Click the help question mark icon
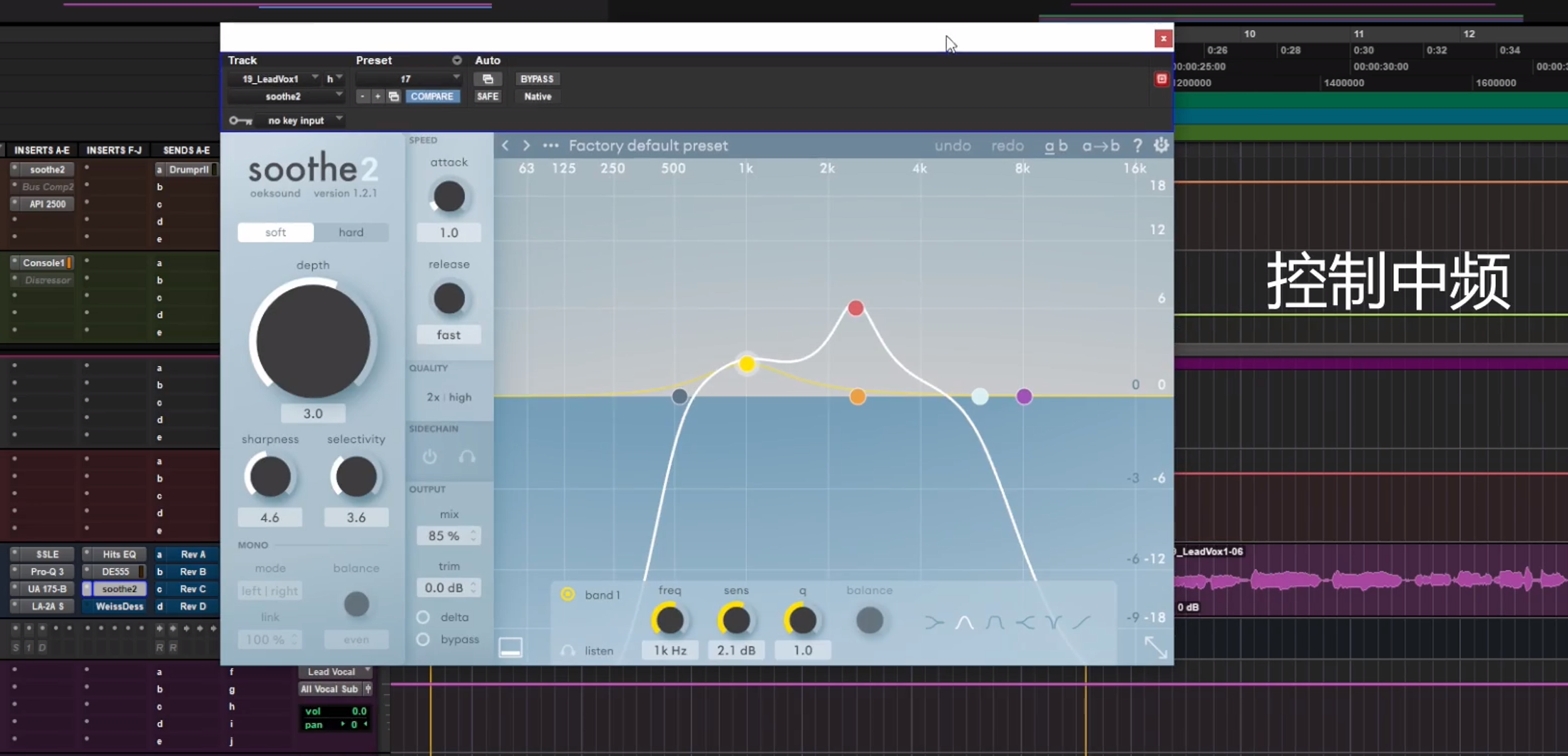 (1137, 145)
